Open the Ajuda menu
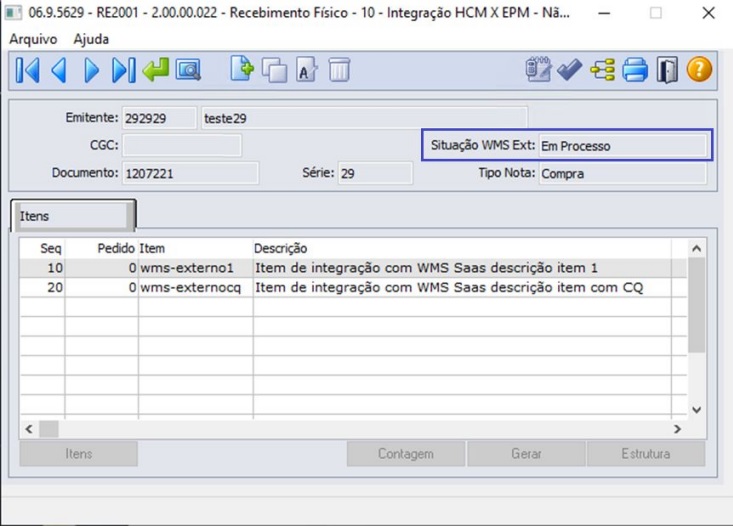Screen dimensions: 733x526 (91, 39)
